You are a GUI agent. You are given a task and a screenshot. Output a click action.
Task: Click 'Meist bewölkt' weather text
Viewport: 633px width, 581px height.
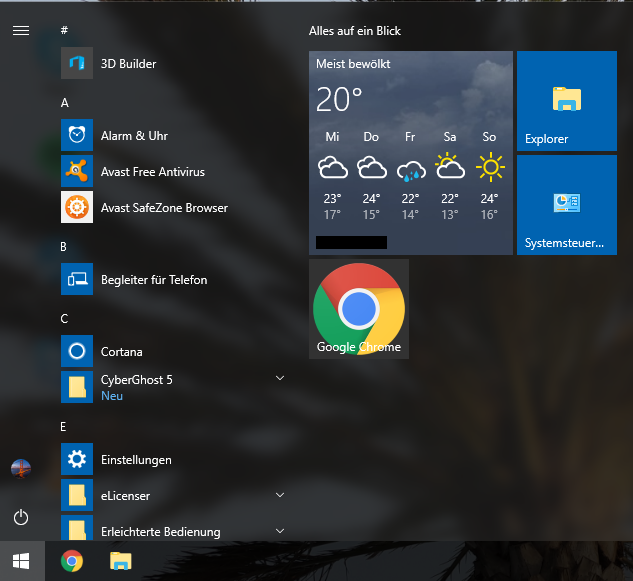(353, 64)
